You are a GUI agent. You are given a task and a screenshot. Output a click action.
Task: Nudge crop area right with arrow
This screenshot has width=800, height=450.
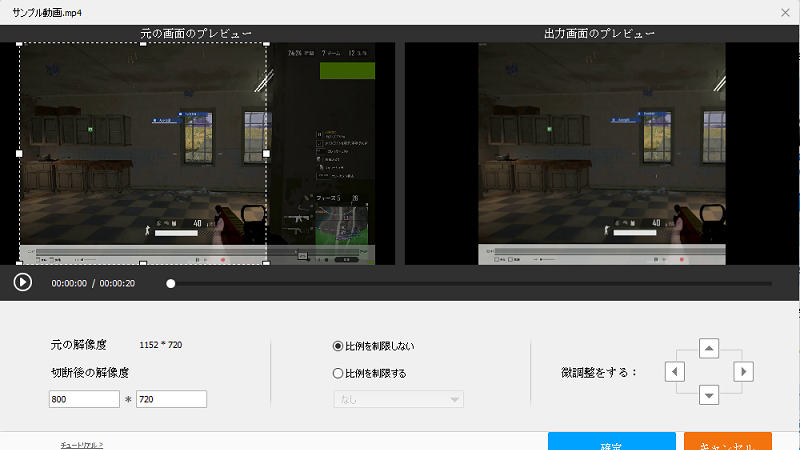click(x=743, y=372)
